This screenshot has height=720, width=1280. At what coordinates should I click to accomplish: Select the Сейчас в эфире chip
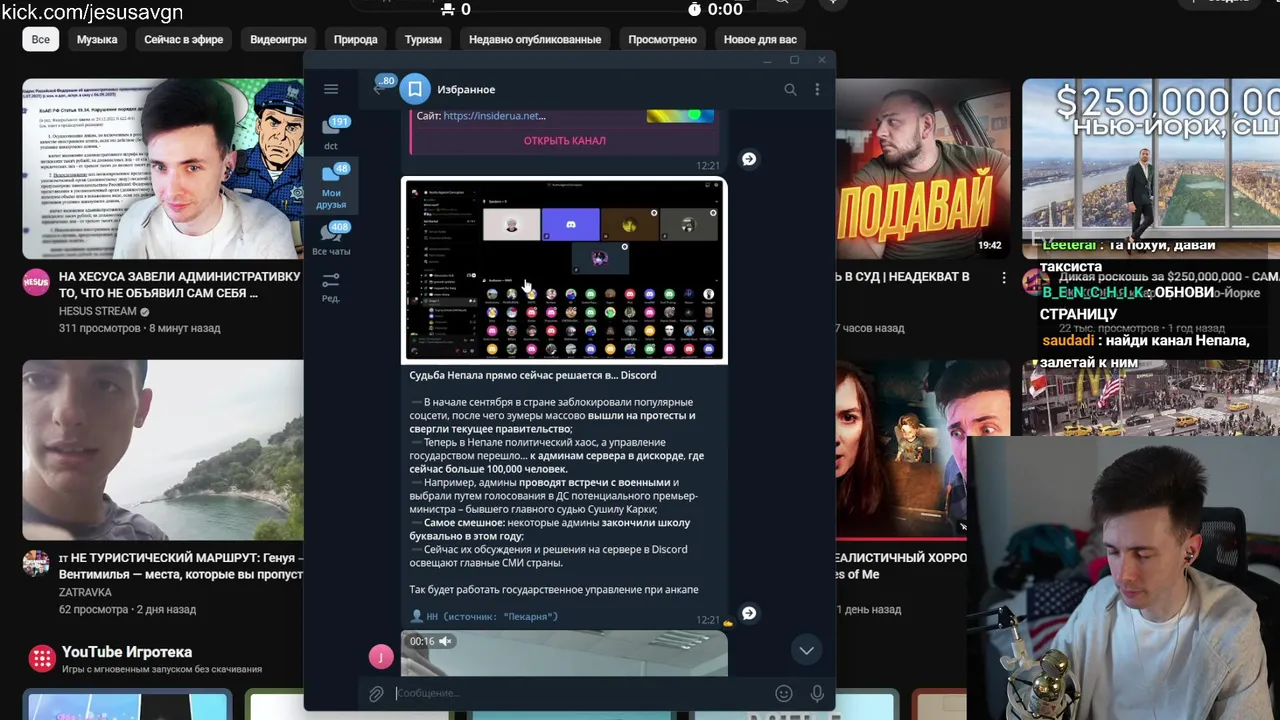184,39
